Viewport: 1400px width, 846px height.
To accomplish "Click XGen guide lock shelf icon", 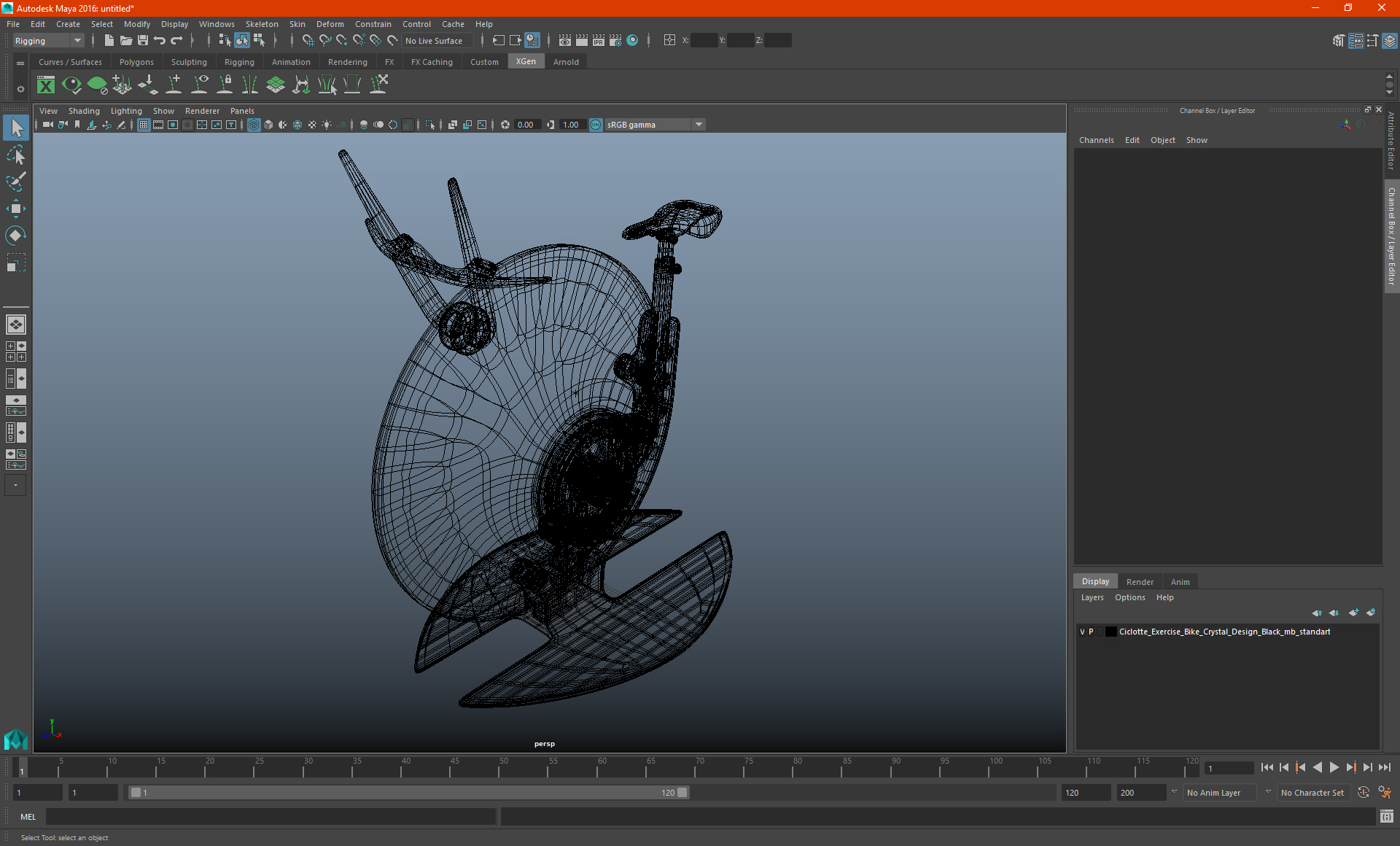I will 225,85.
